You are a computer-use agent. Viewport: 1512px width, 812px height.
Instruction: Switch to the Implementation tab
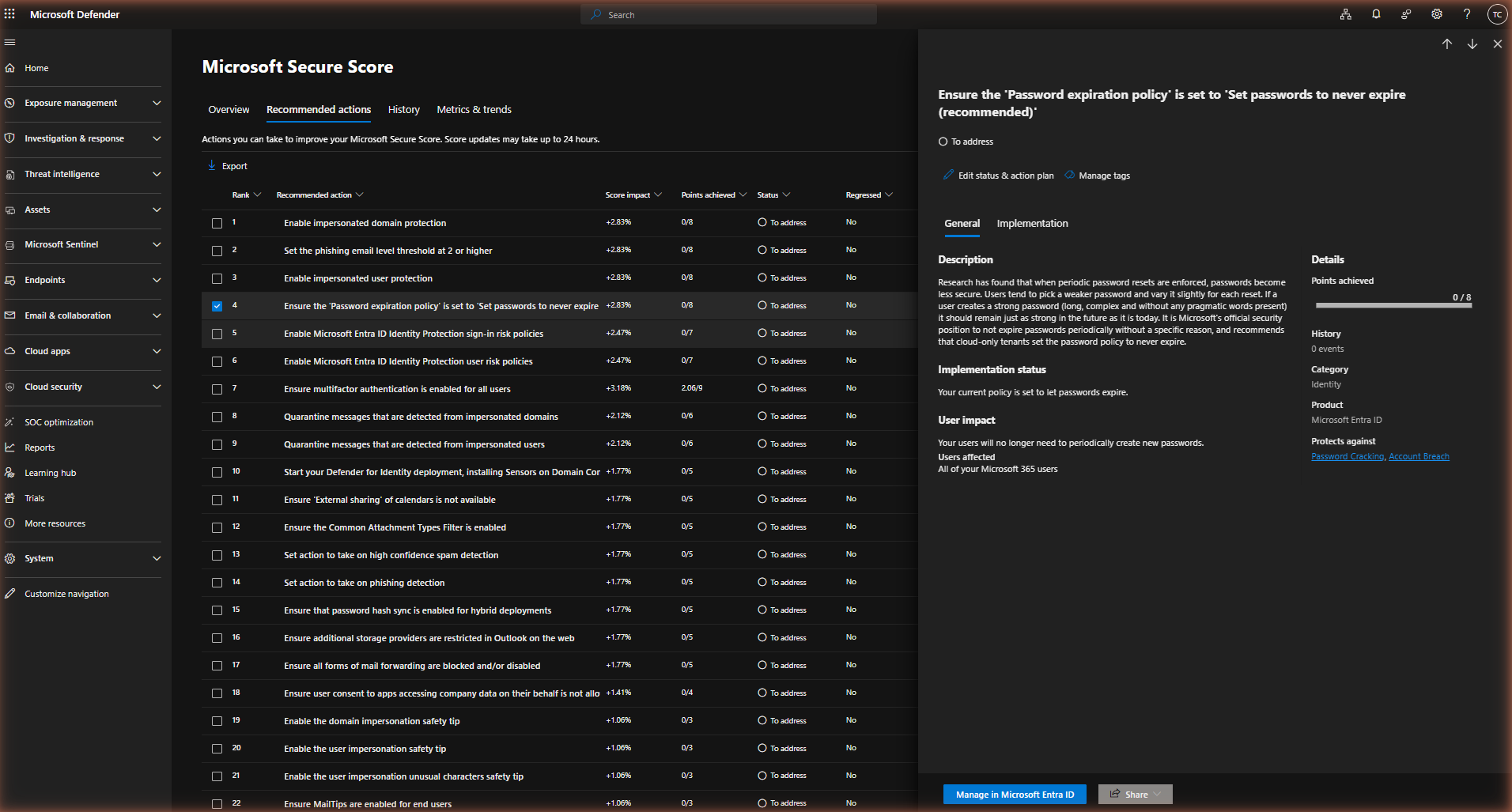(x=1032, y=224)
